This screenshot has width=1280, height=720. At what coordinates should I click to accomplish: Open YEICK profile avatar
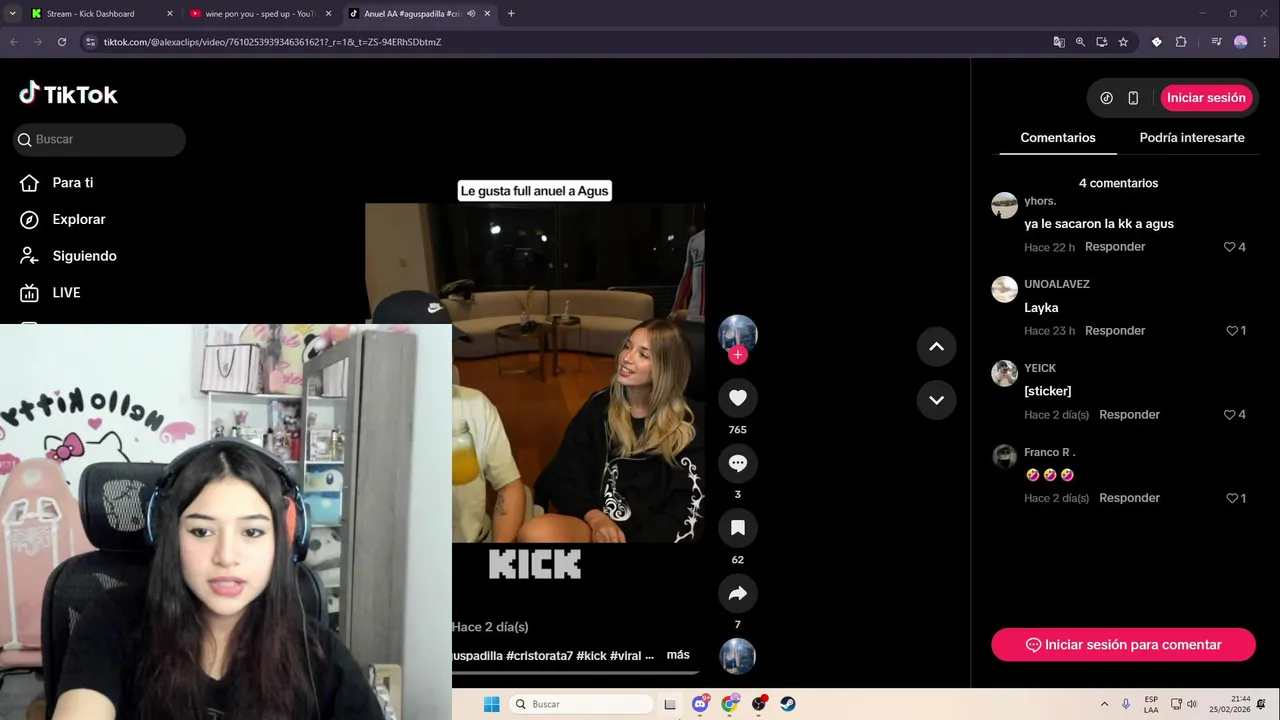pyautogui.click(x=1004, y=373)
